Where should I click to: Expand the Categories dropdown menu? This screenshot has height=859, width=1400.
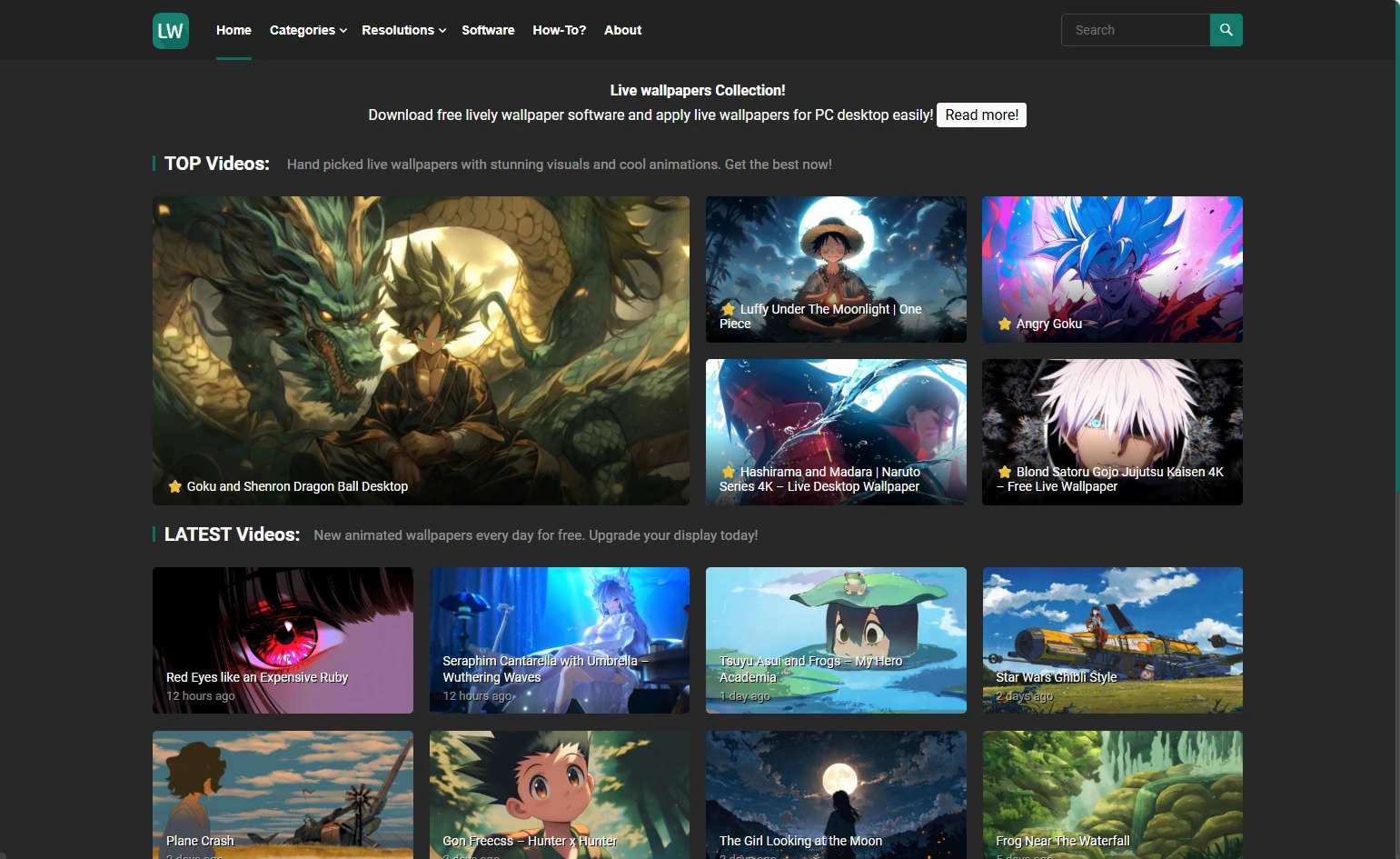pos(308,30)
